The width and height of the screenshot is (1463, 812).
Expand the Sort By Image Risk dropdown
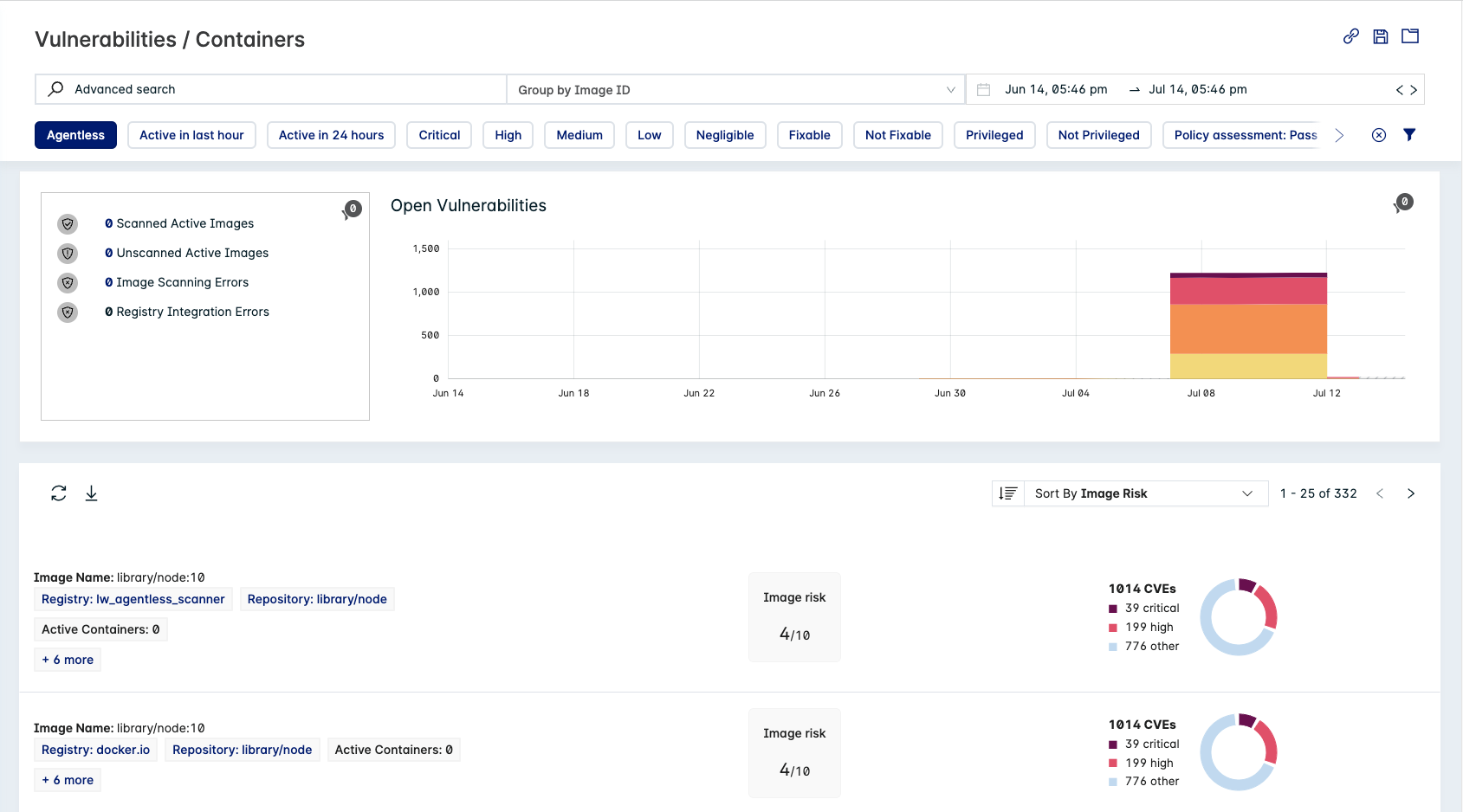[1143, 493]
